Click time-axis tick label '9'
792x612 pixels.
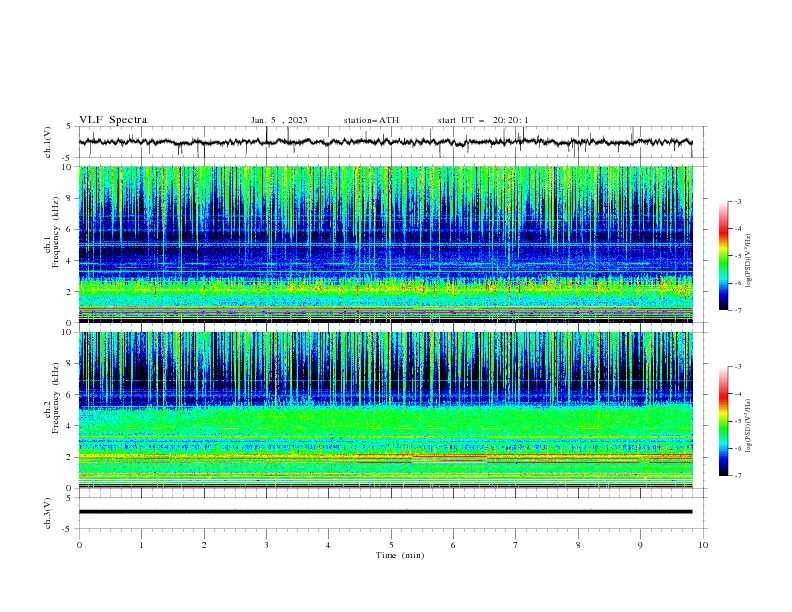[x=640, y=545]
